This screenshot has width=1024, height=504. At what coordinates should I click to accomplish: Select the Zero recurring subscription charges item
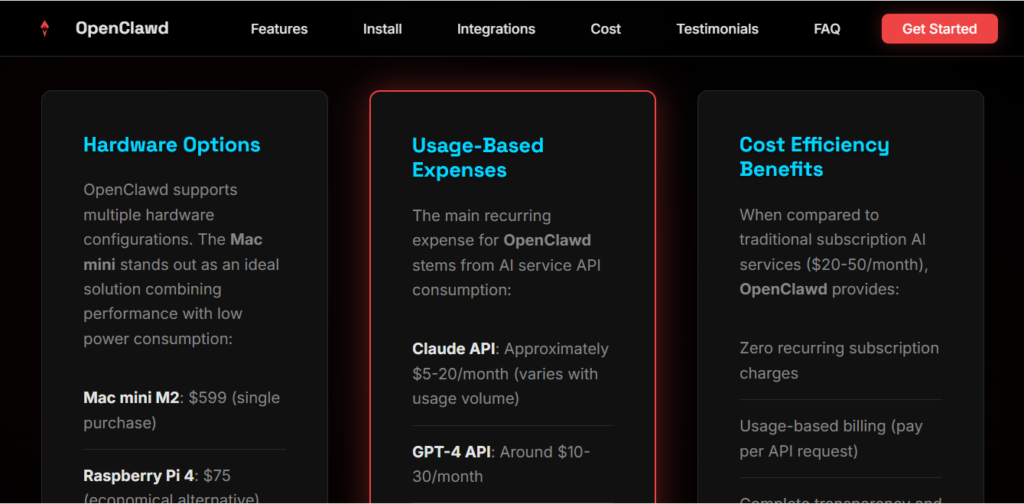(x=838, y=360)
